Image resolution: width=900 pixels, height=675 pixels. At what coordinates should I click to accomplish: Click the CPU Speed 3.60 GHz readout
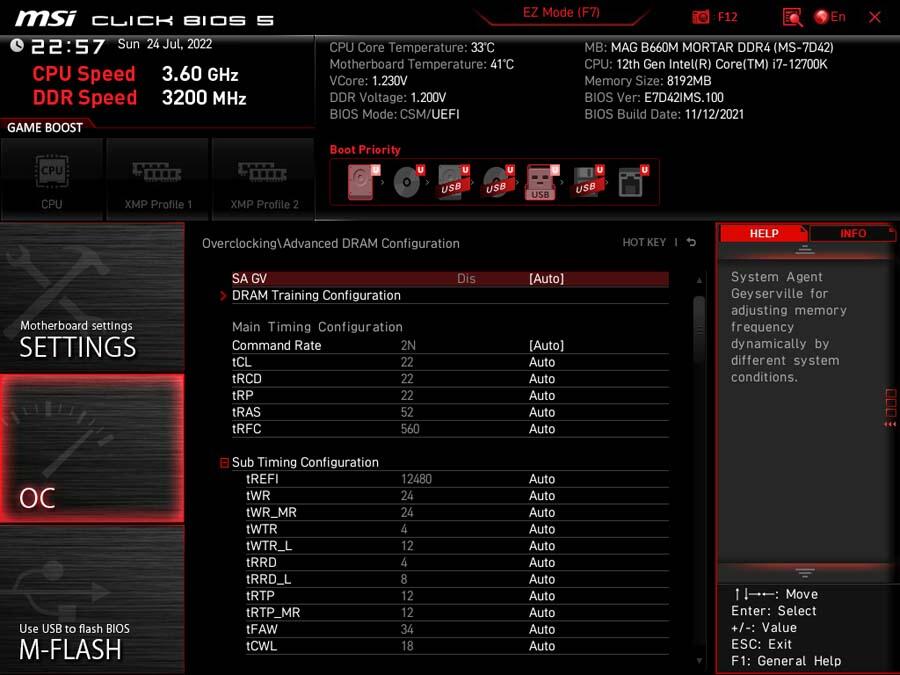[x=135, y=74]
